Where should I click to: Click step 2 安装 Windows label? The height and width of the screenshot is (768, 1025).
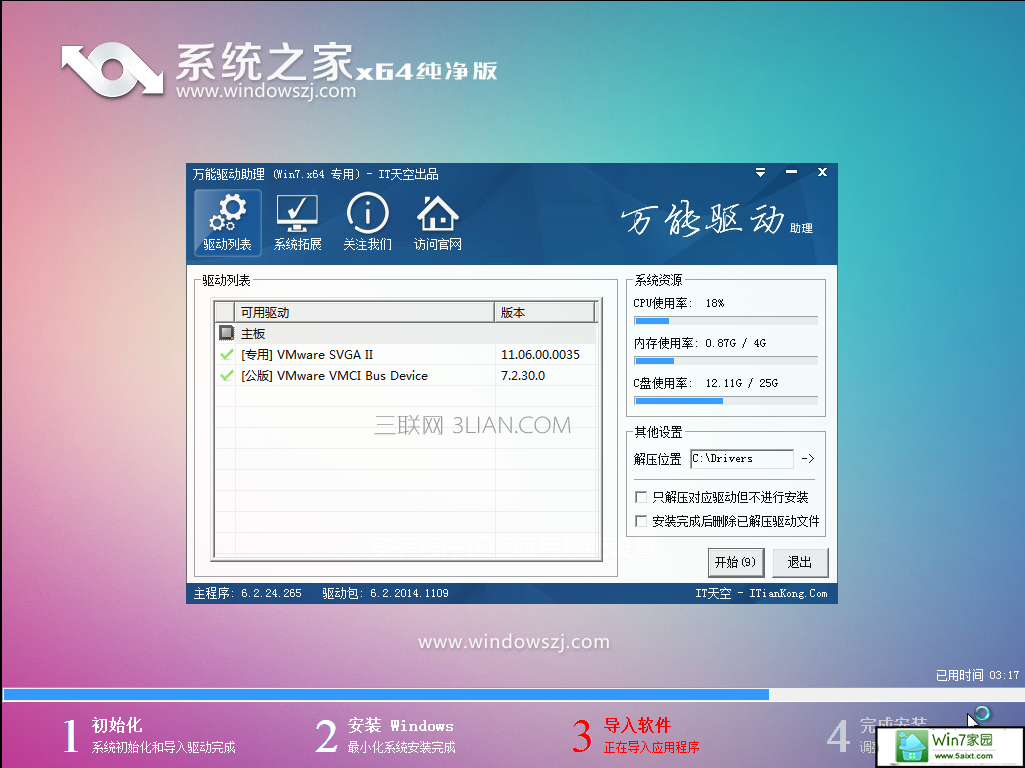(401, 725)
